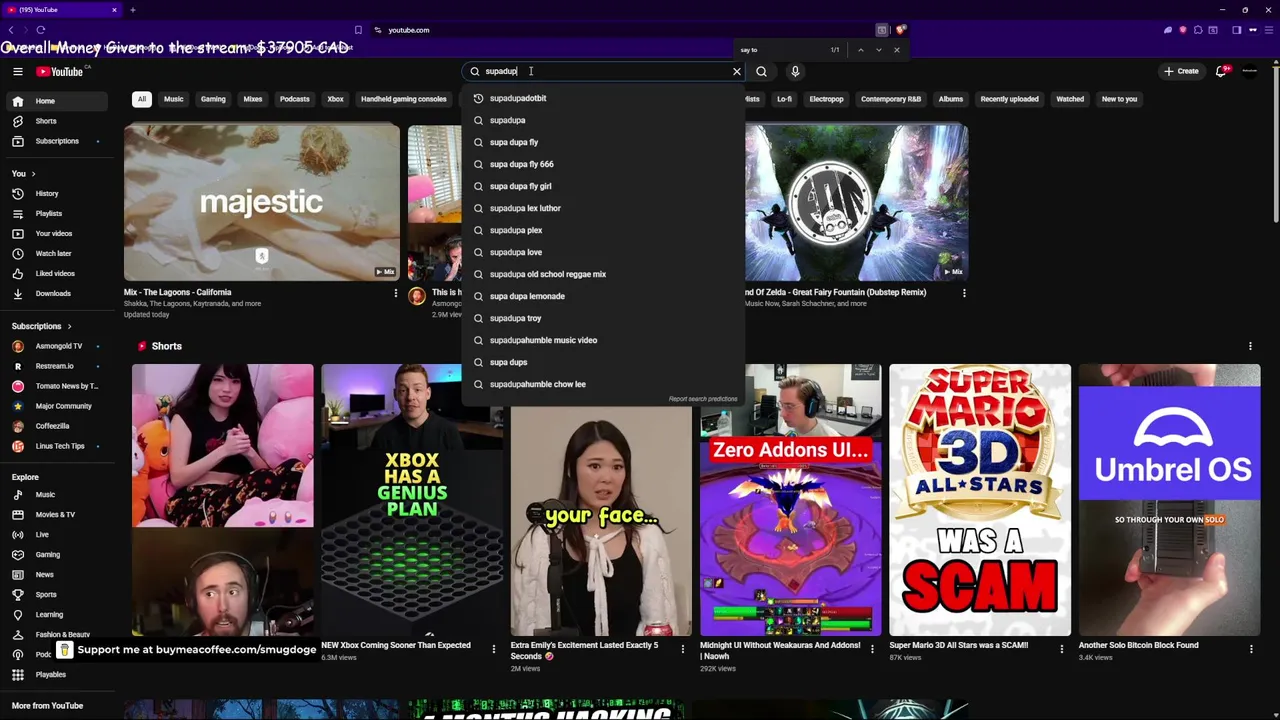The height and width of the screenshot is (720, 1280).
Task: Choose suggestion supadupa old school reggae mix
Action: (x=603, y=274)
